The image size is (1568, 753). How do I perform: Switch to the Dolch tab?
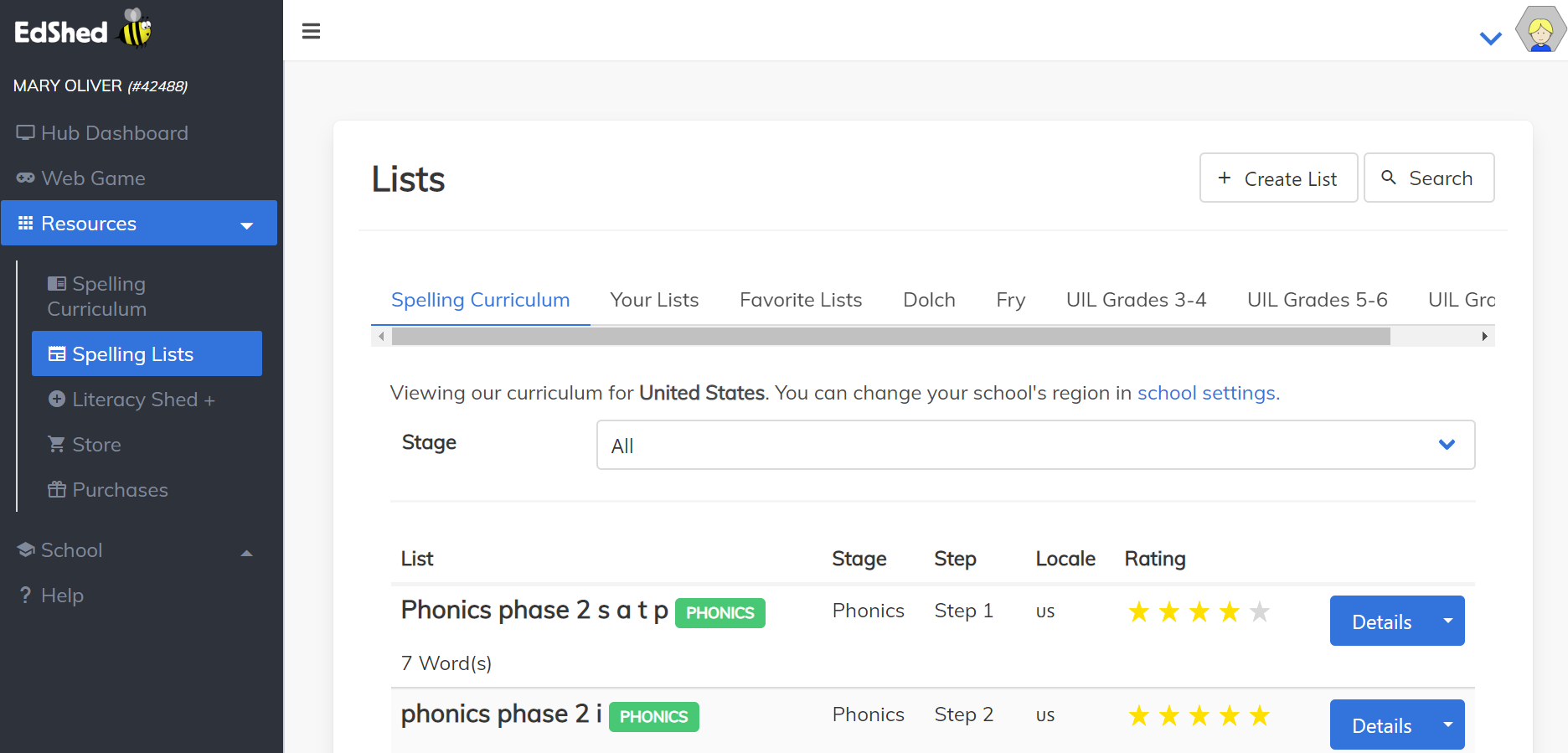pyautogui.click(x=929, y=300)
